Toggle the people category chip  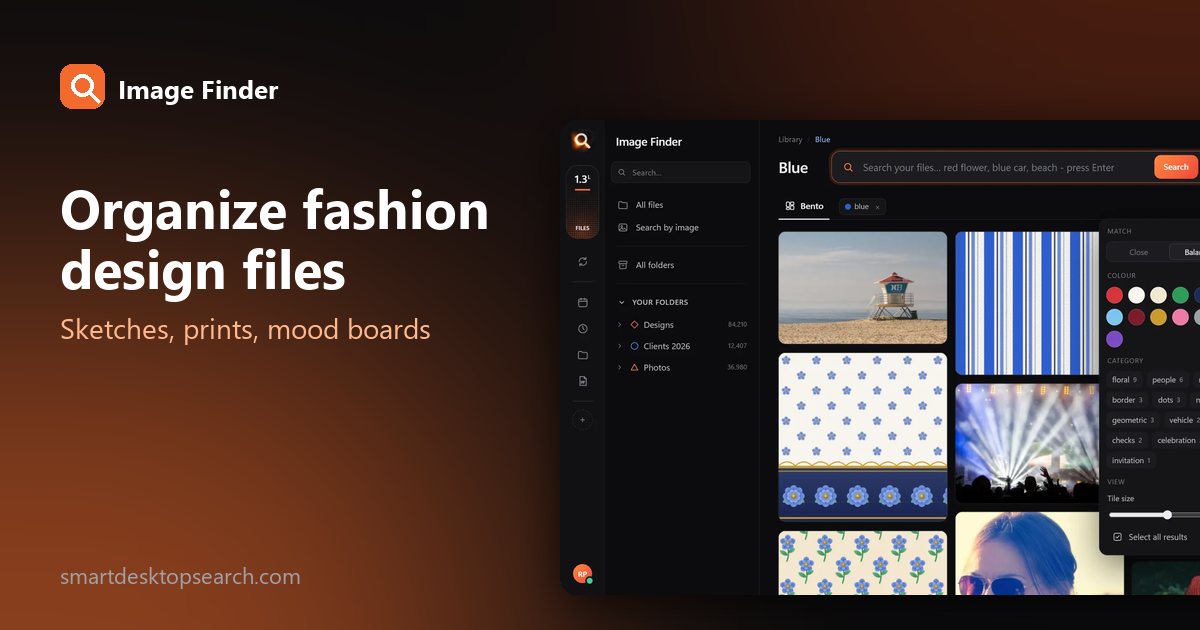pyautogui.click(x=1167, y=380)
